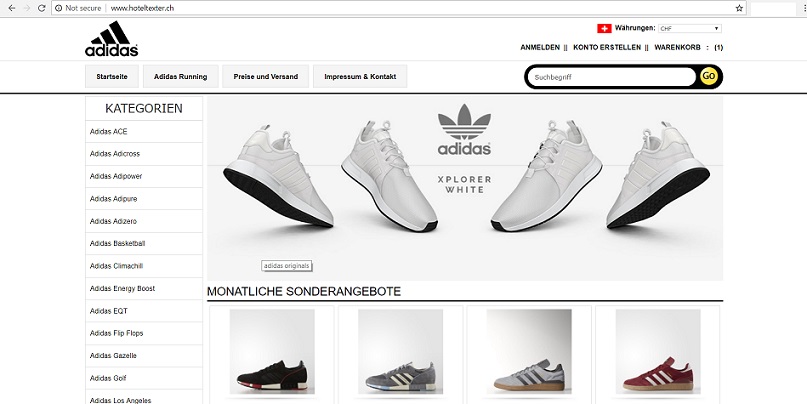Open the Impressum & Kontakt menu item
Screen dimensions: 807x404
(360, 77)
